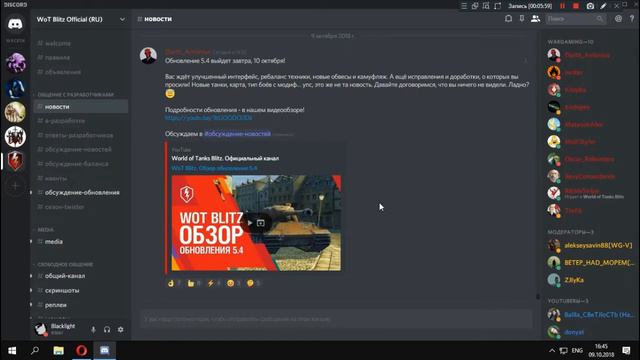Open member donyat profile
Screen dimensions: 640x360
(x=590, y=332)
